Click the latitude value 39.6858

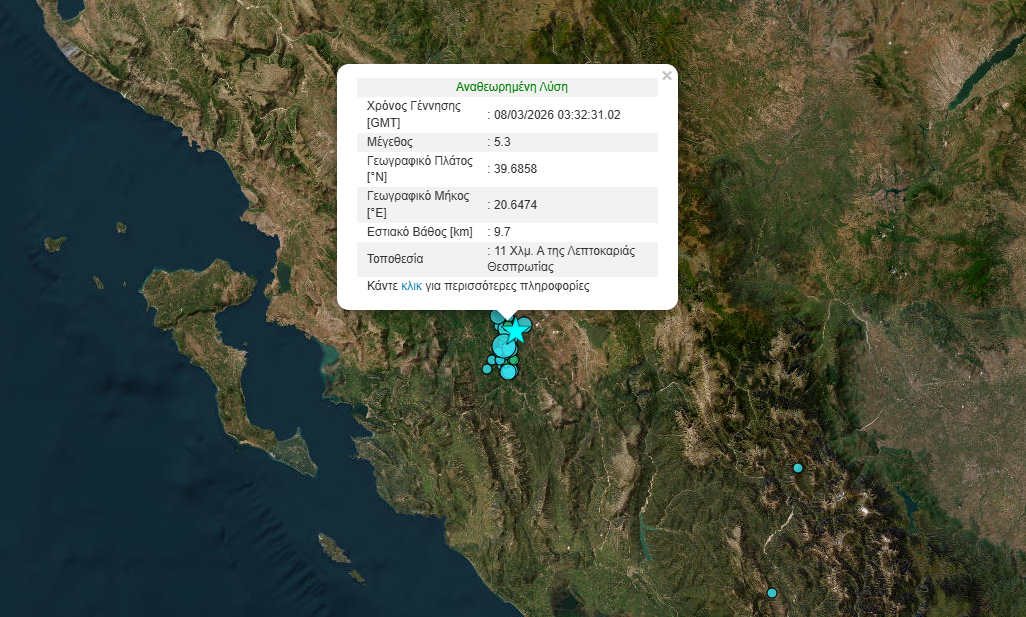click(x=515, y=169)
